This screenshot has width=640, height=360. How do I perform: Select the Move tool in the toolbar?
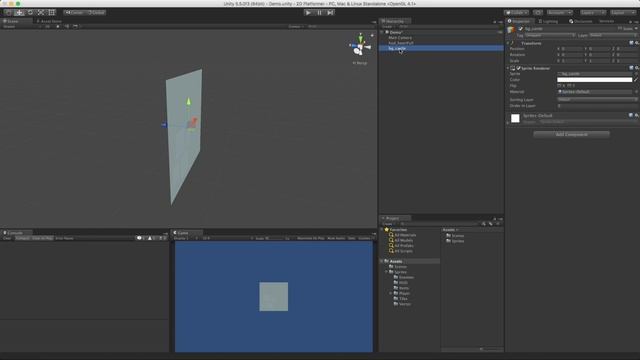click(x=19, y=13)
